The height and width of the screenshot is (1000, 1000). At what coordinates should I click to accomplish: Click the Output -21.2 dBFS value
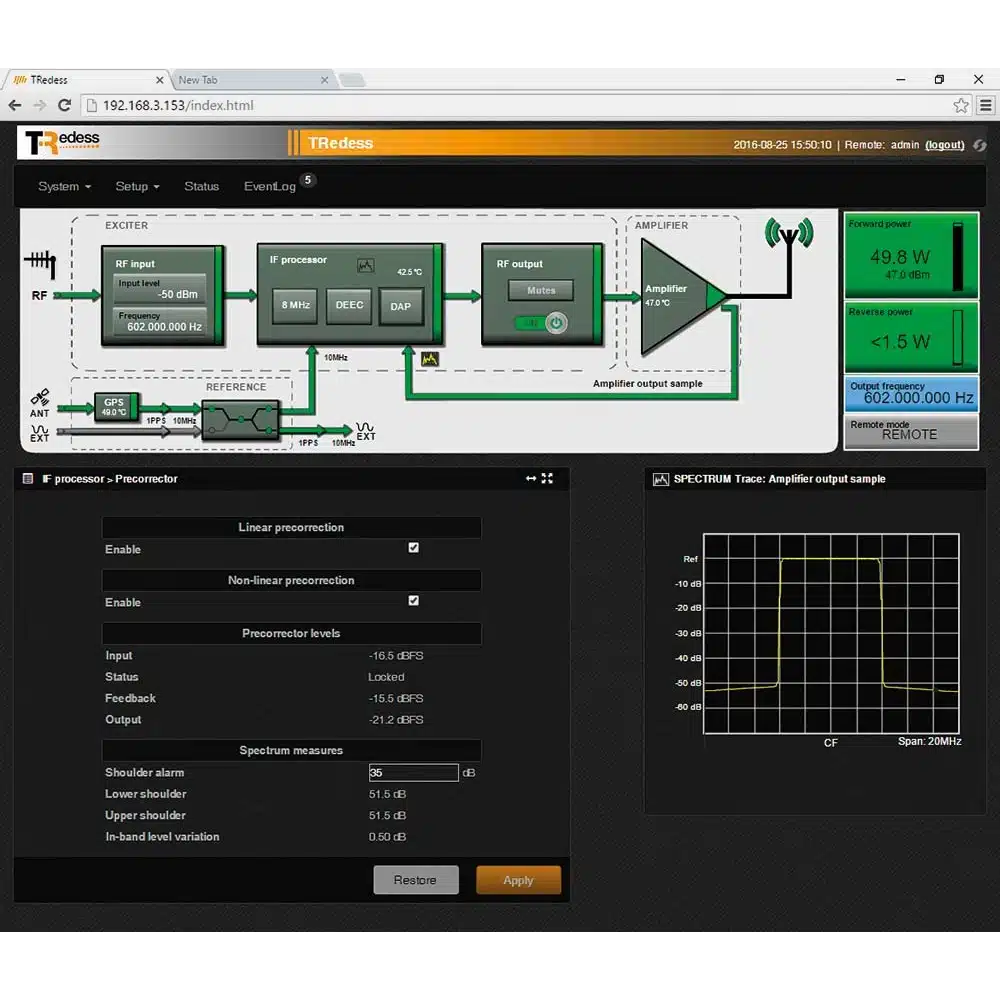395,719
